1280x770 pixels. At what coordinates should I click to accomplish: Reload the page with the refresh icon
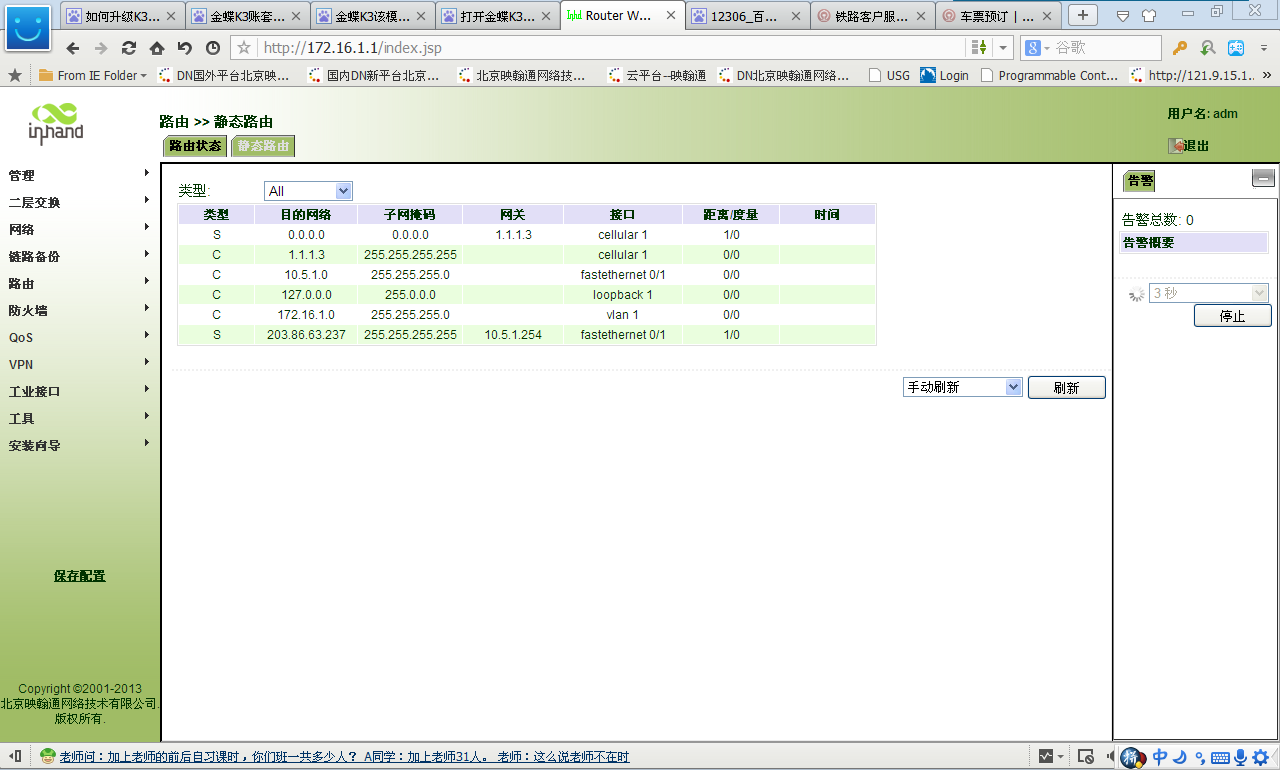point(129,48)
